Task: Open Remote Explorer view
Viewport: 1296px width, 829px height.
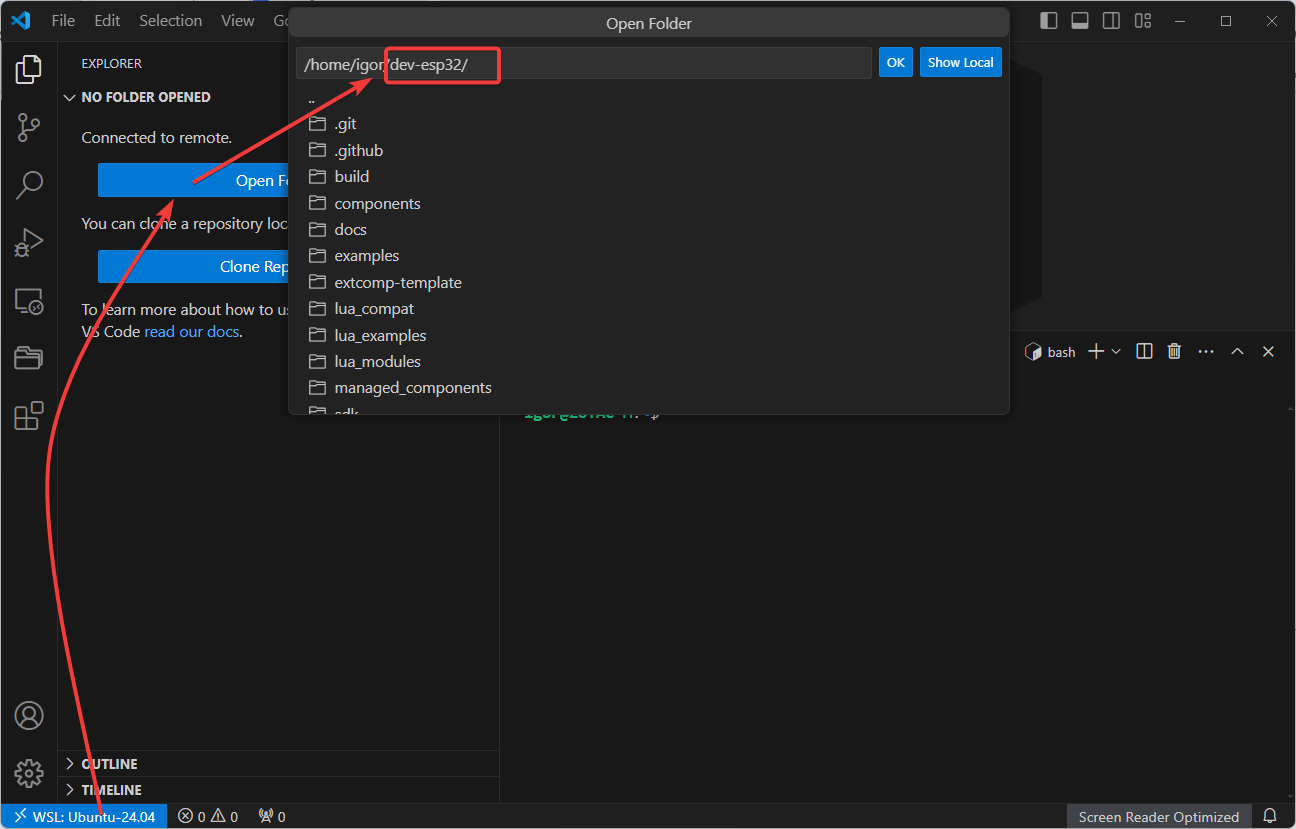Action: coord(29,300)
